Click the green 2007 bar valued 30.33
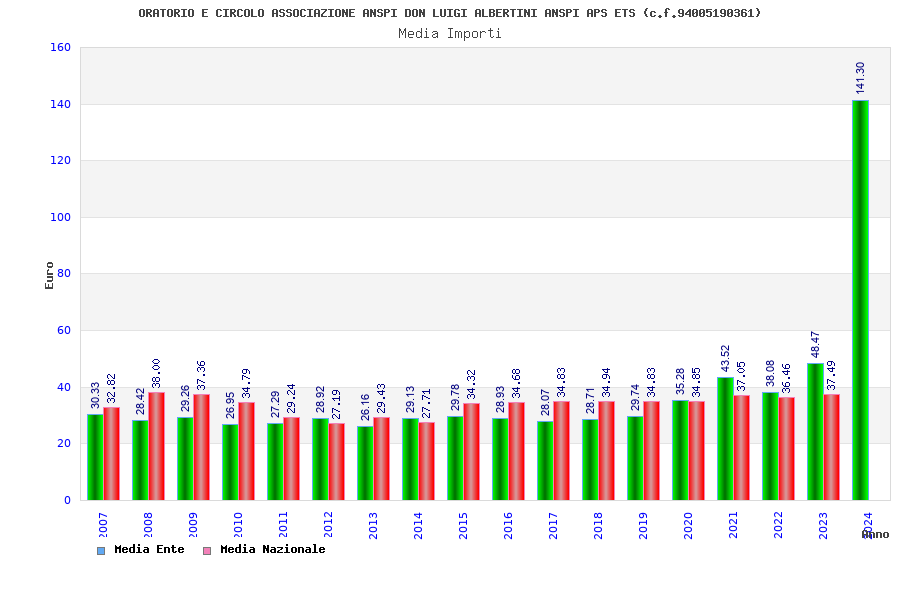Screen dimensions: 900x600 95,457
